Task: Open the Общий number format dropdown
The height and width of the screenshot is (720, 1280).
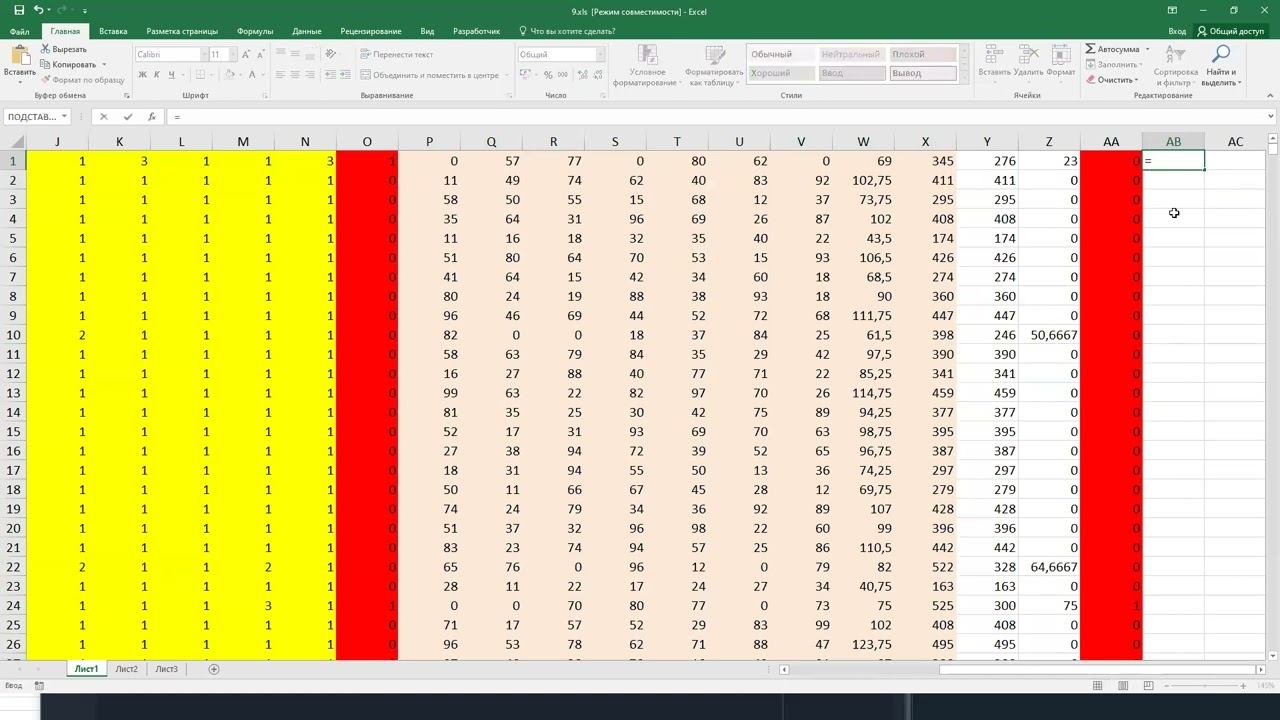Action: click(600, 54)
